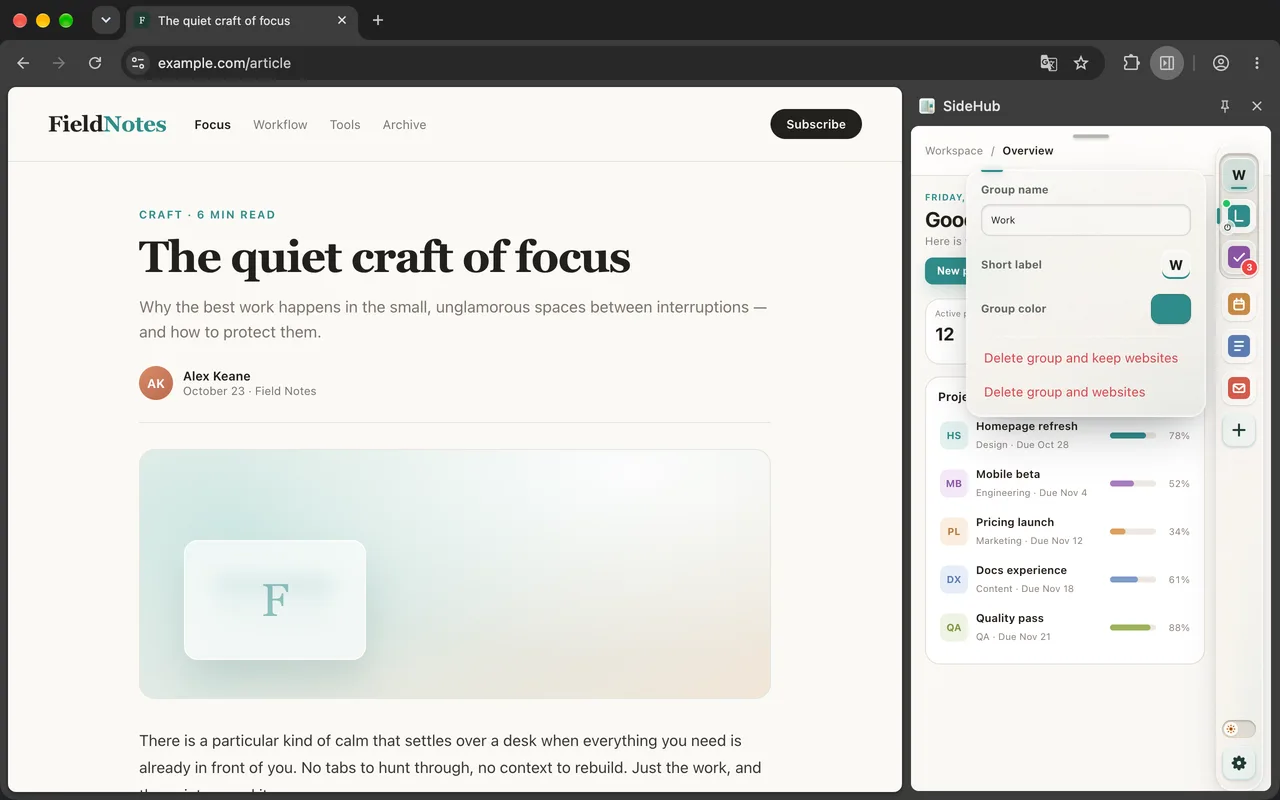Image resolution: width=1280 pixels, height=800 pixels.
Task: Close the SideHub side panel
Action: click(1257, 106)
